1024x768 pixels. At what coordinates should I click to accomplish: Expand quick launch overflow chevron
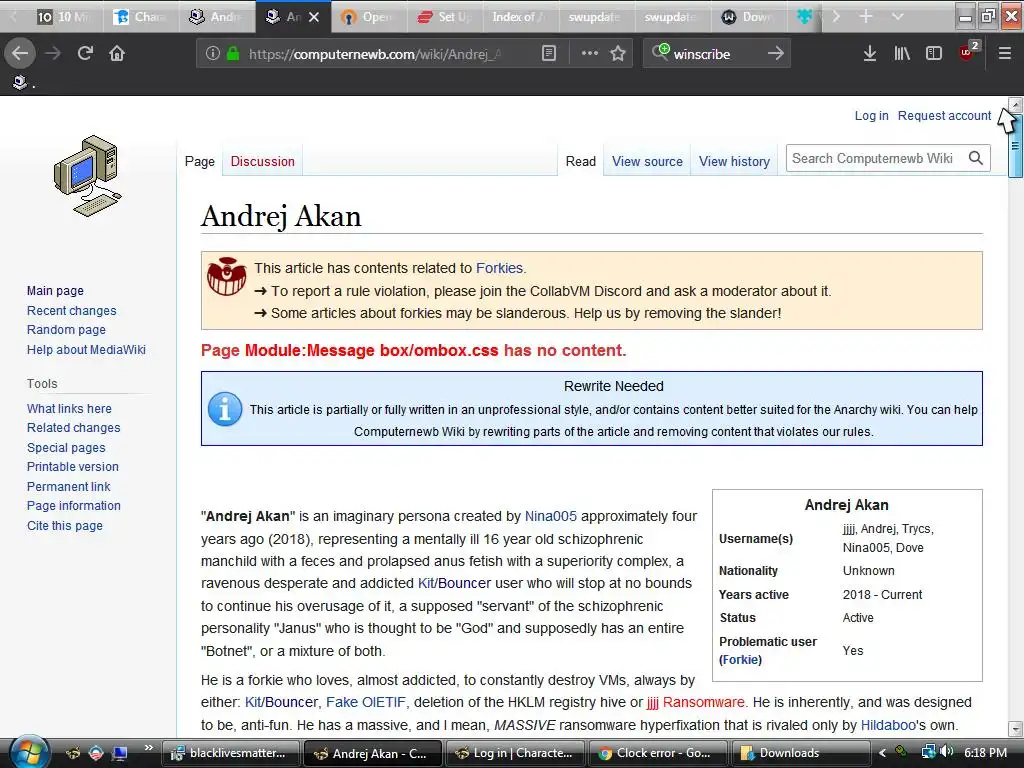click(148, 748)
